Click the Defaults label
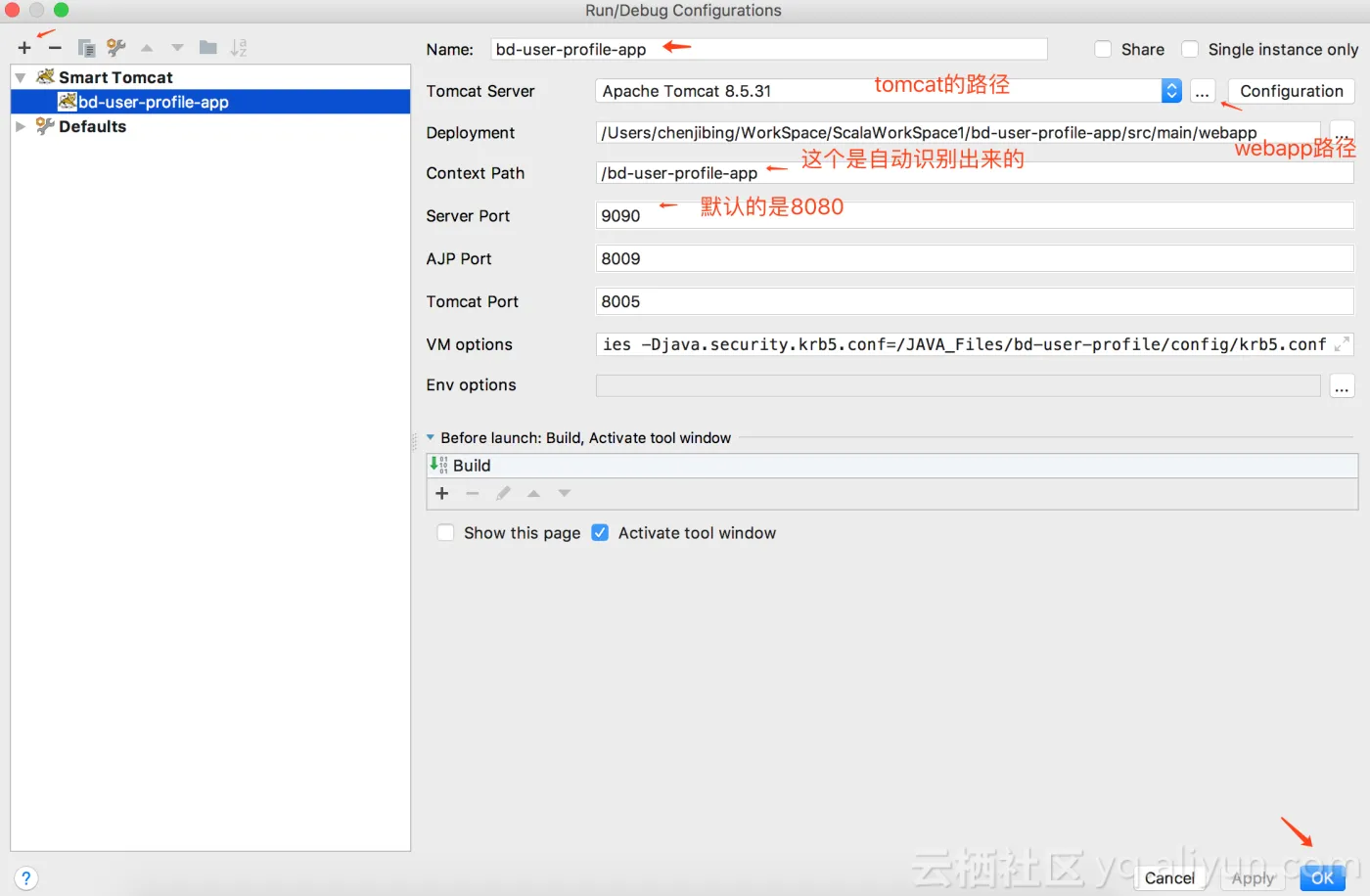Image resolution: width=1370 pixels, height=896 pixels. tap(92, 126)
